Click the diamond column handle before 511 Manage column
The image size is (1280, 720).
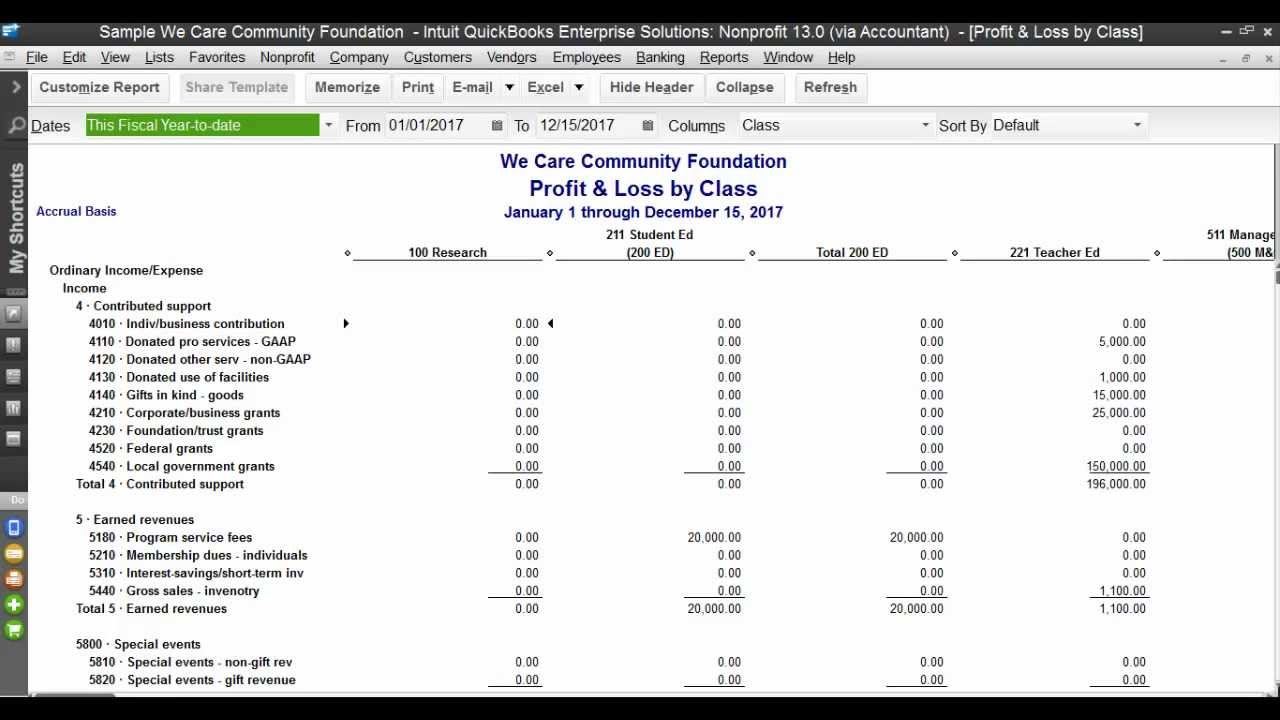tap(1157, 253)
